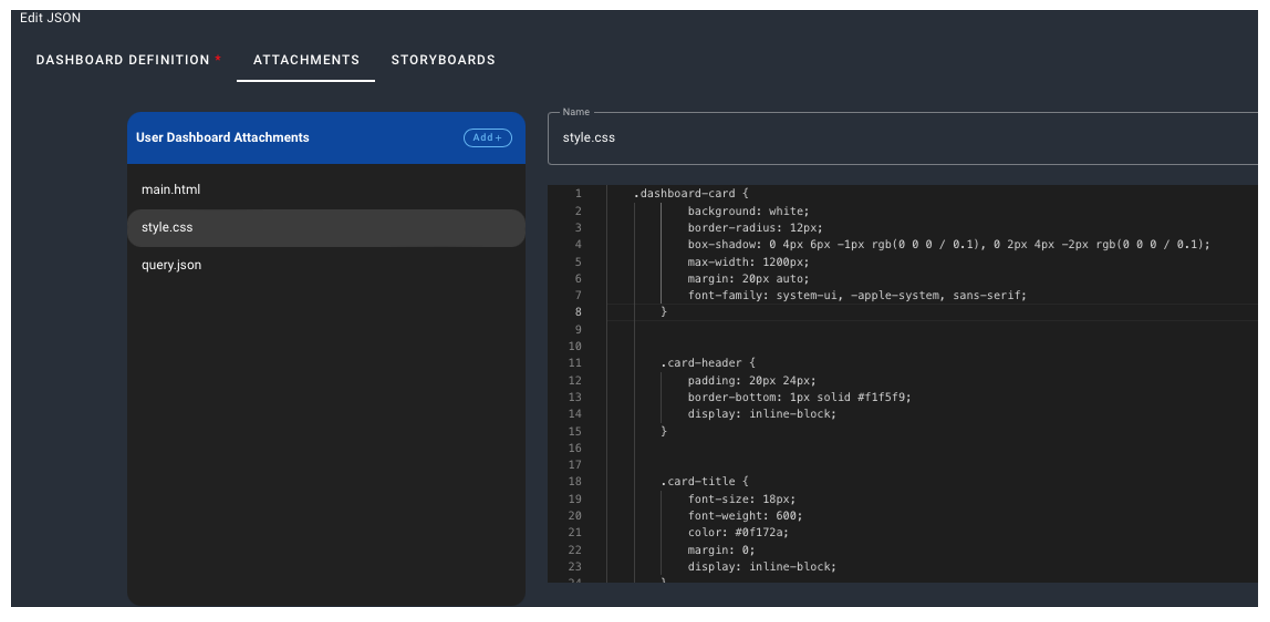Click the background: white code line

(x=748, y=211)
